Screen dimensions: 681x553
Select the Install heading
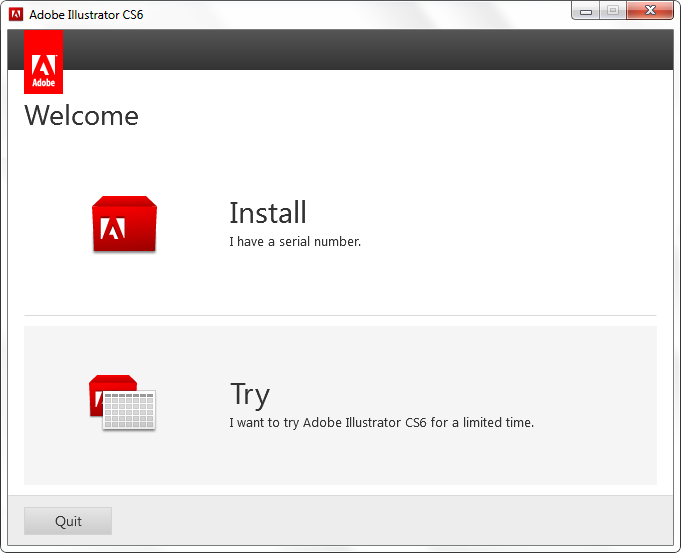[x=267, y=213]
